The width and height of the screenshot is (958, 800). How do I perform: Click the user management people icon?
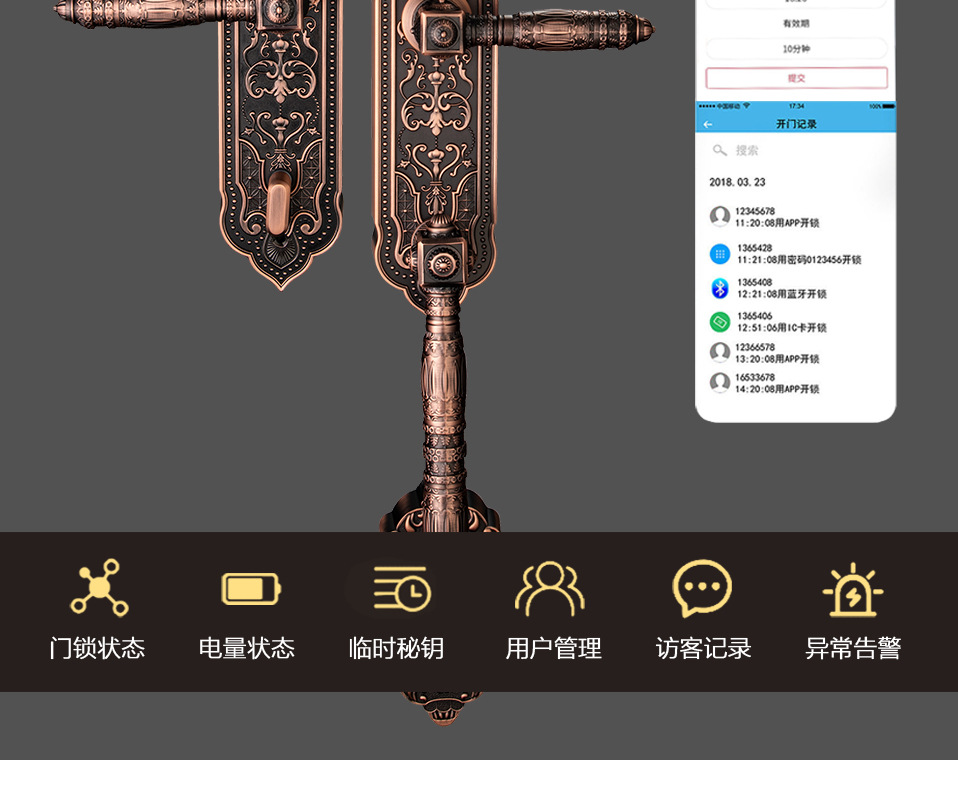click(550, 588)
